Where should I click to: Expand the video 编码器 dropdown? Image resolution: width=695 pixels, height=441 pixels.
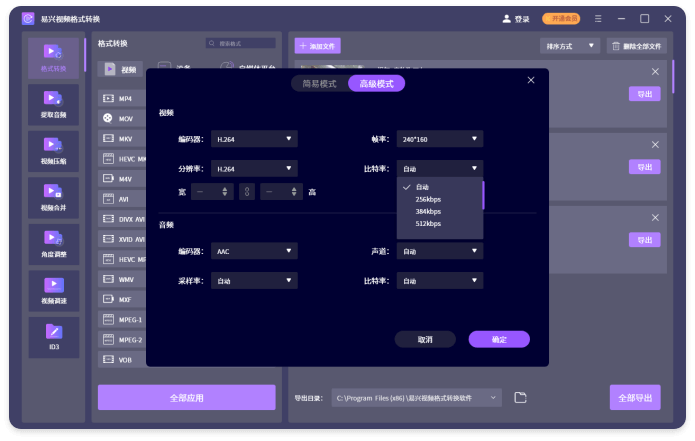(x=254, y=139)
